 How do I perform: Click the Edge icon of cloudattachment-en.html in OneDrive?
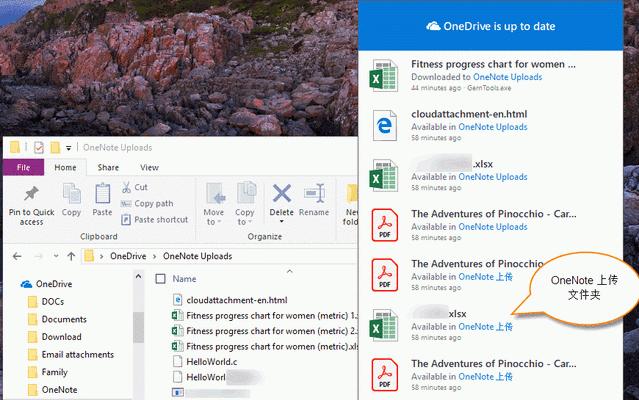[384, 125]
